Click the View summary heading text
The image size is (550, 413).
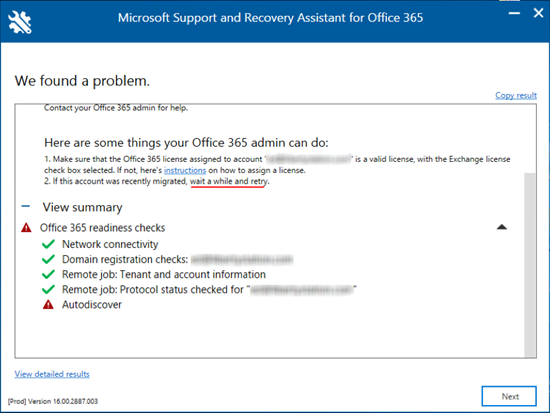point(82,207)
